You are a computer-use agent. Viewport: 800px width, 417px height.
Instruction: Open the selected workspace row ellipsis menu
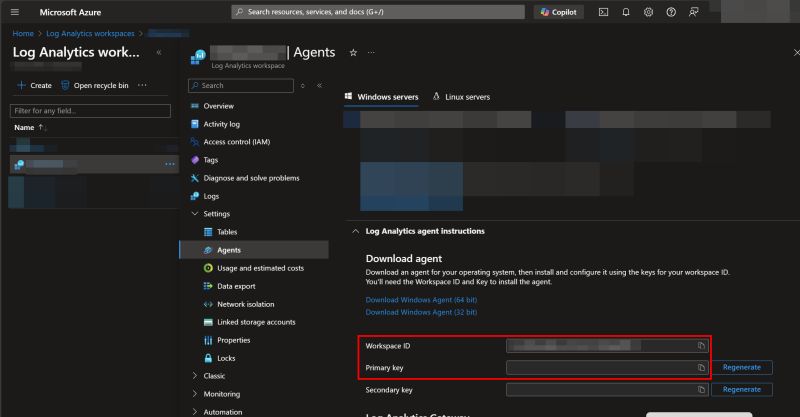pyautogui.click(x=170, y=164)
